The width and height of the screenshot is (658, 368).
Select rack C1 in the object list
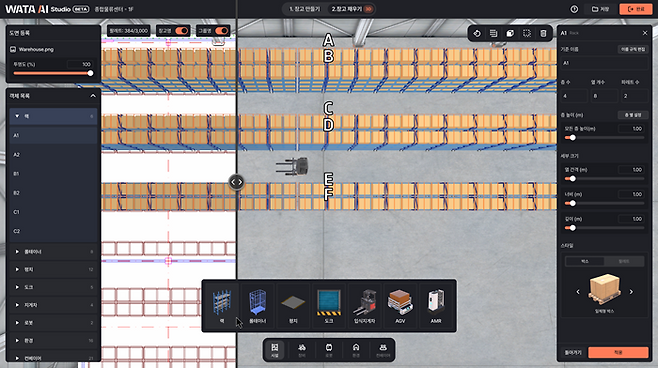point(53,212)
